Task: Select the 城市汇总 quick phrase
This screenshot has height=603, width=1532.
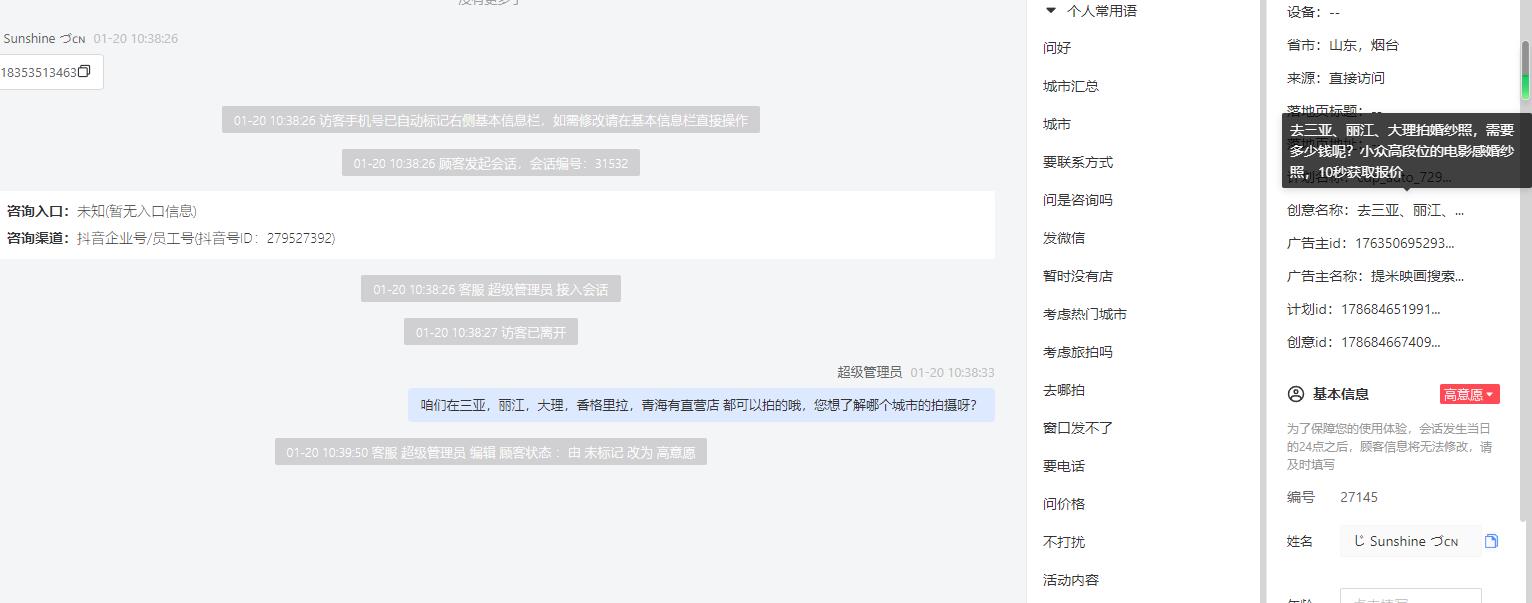Action: (x=1071, y=86)
